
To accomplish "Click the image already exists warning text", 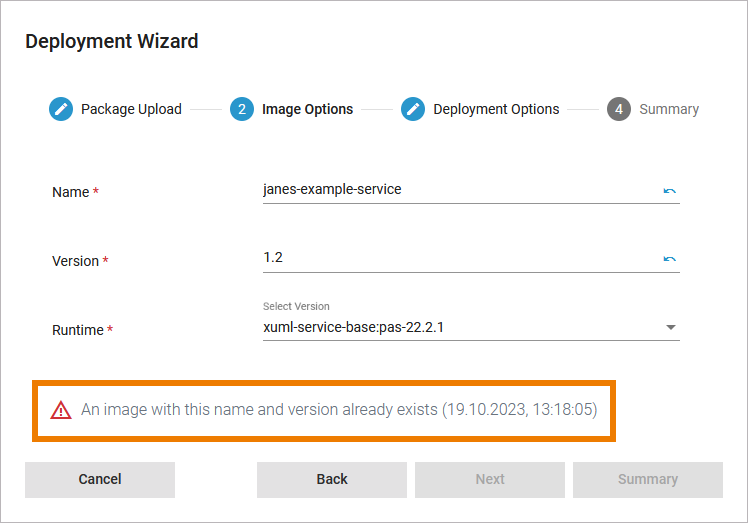I will [x=339, y=409].
